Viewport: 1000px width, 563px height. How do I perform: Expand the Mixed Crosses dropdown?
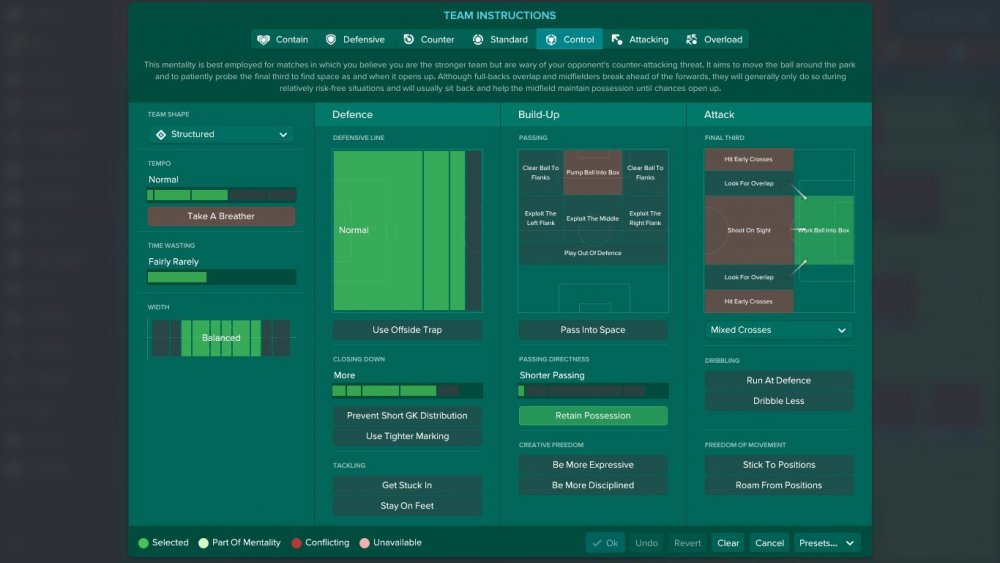click(779, 330)
